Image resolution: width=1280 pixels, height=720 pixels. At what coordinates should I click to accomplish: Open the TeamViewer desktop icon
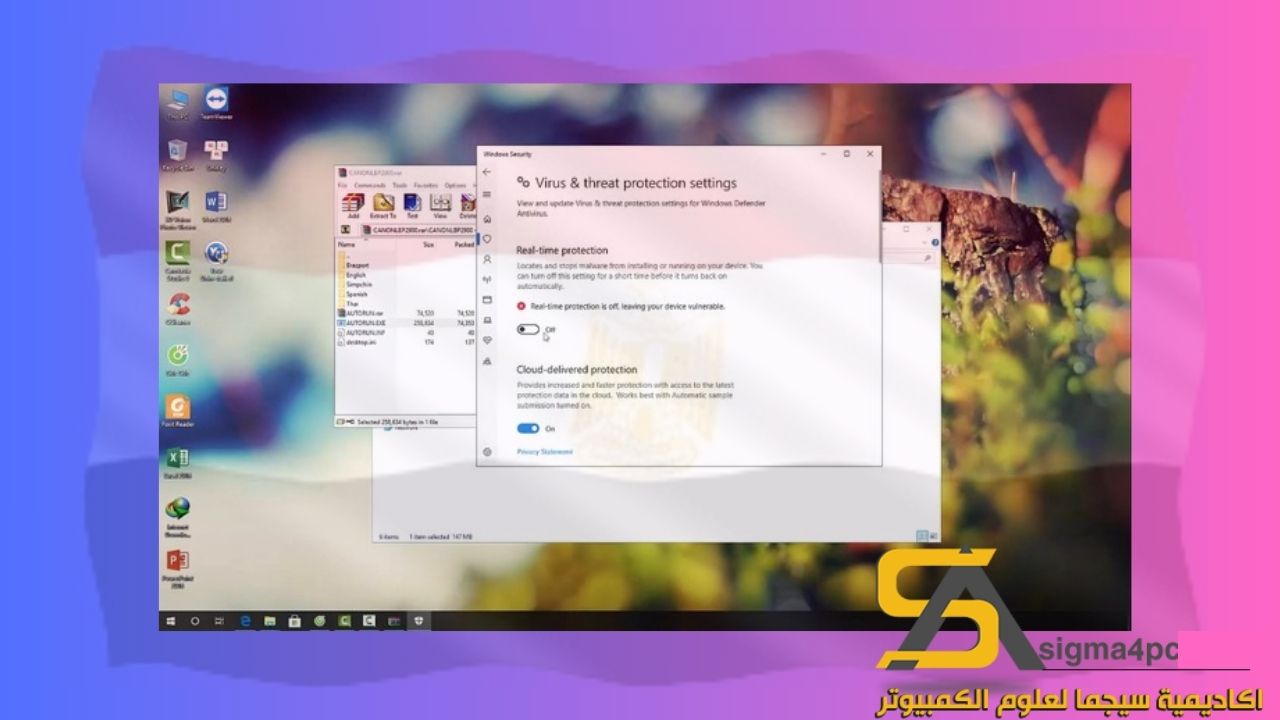[216, 104]
